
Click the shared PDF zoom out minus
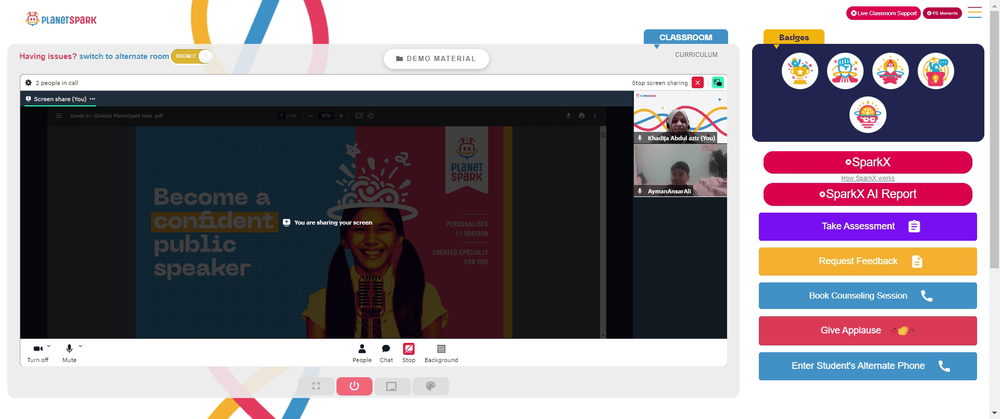310,115
